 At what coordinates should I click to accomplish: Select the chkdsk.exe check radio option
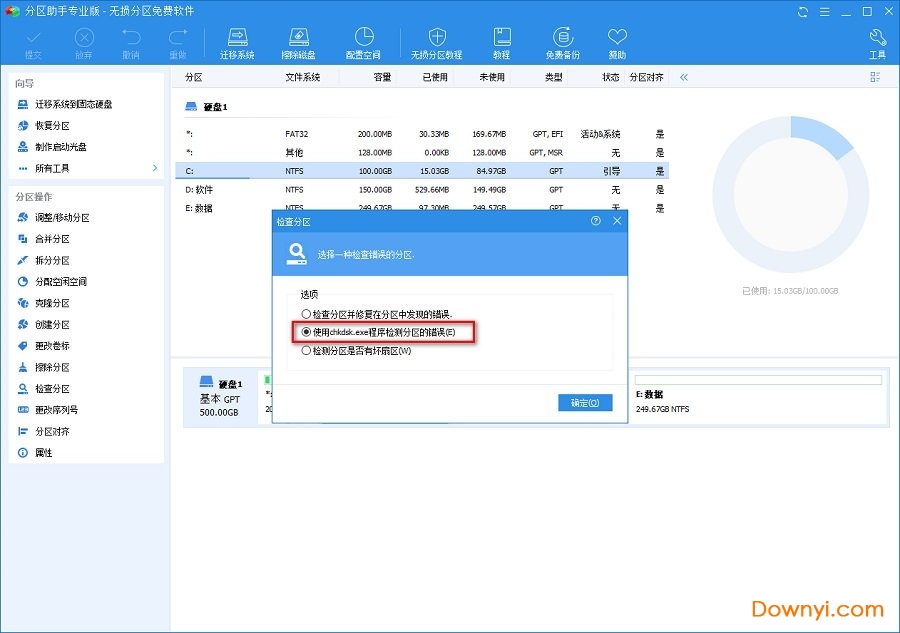pyautogui.click(x=306, y=332)
